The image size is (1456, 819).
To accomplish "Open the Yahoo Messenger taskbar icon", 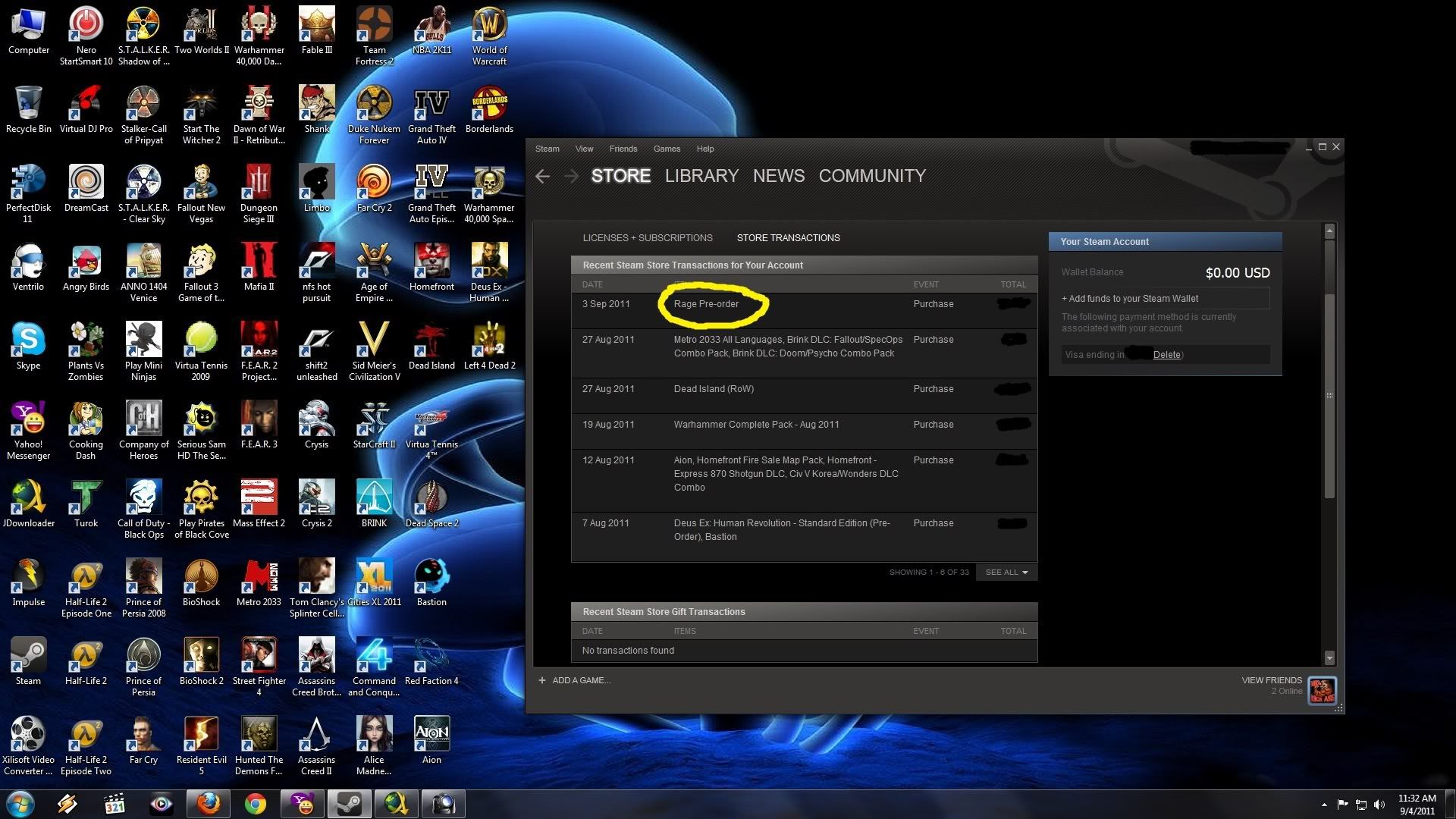I will point(303,804).
